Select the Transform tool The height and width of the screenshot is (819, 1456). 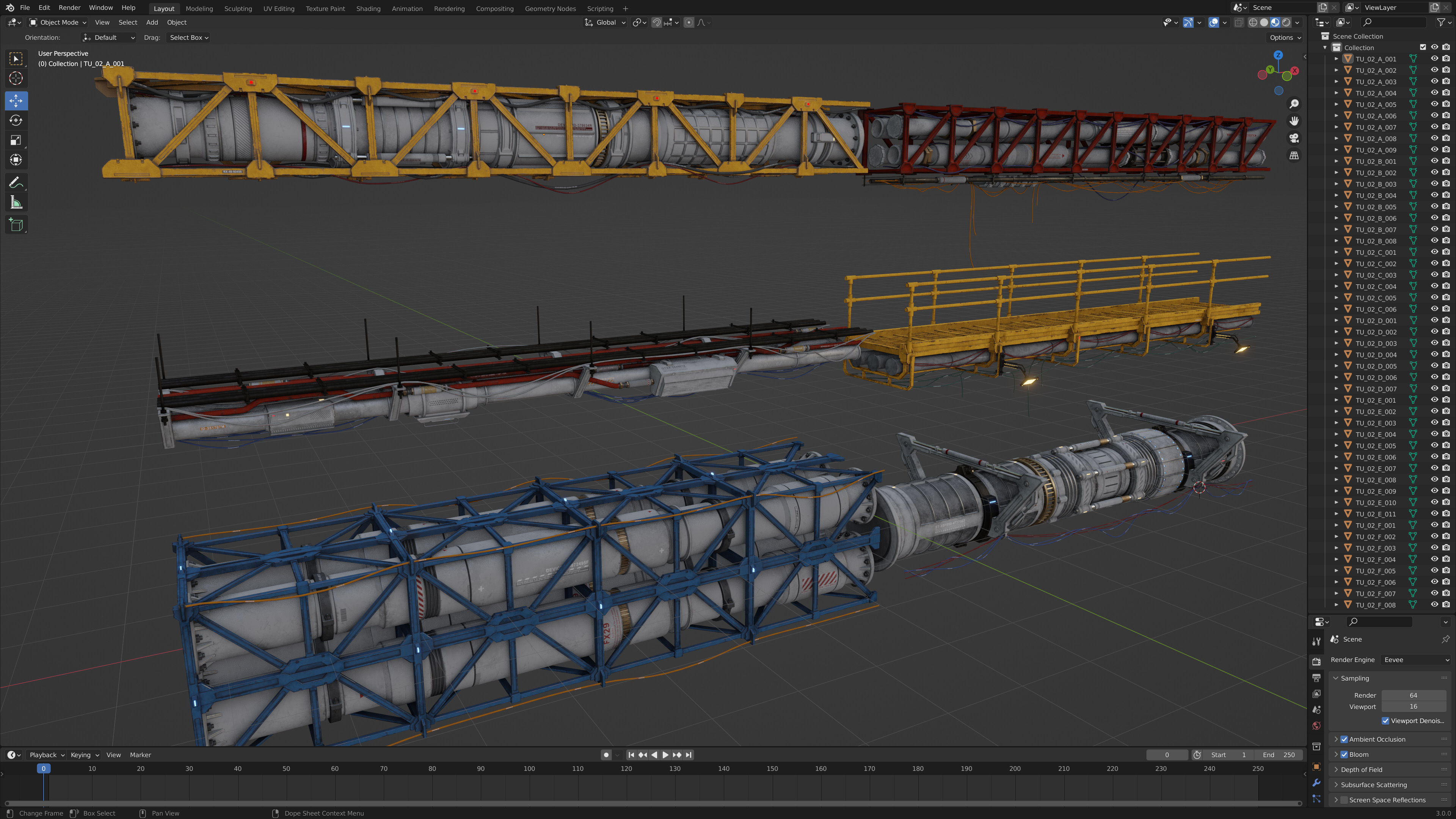click(16, 160)
